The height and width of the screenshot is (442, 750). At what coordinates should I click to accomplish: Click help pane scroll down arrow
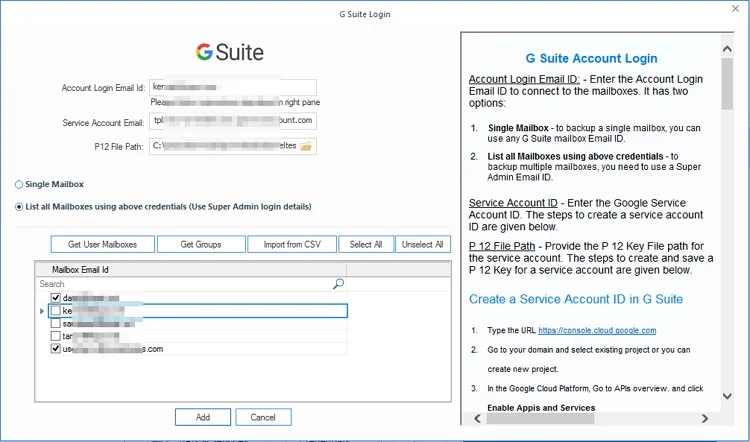(x=727, y=396)
